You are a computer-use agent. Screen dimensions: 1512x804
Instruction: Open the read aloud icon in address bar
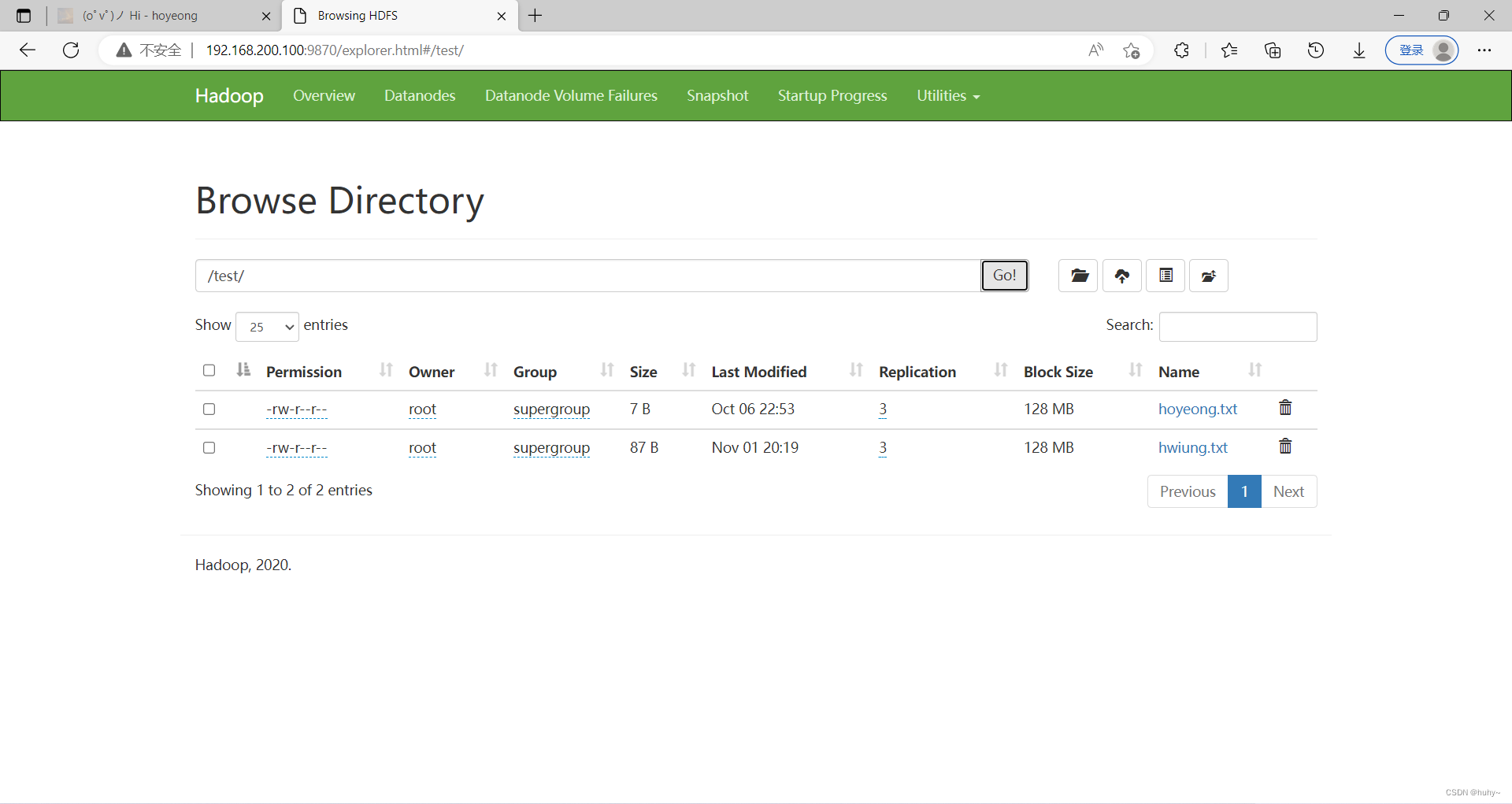point(1095,50)
